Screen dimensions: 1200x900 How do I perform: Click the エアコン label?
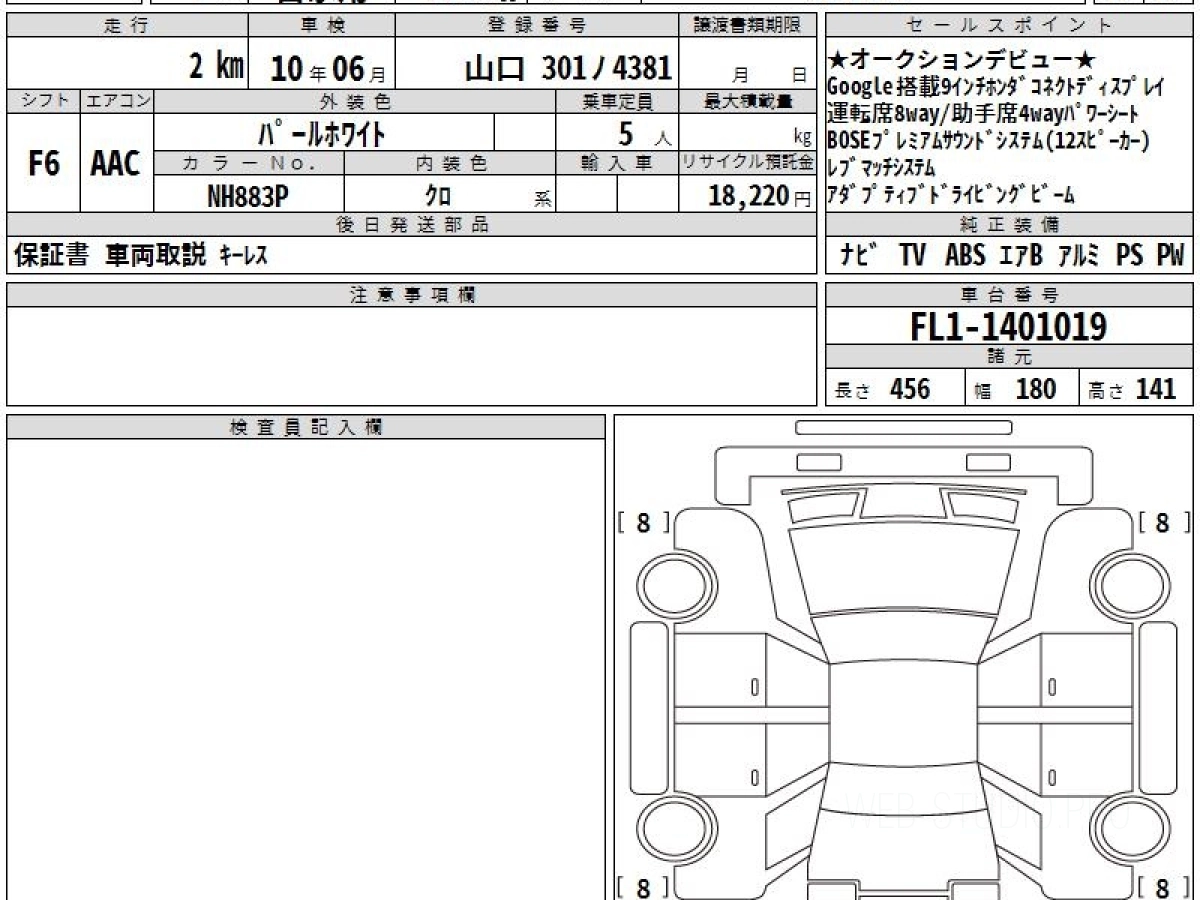click(x=117, y=101)
